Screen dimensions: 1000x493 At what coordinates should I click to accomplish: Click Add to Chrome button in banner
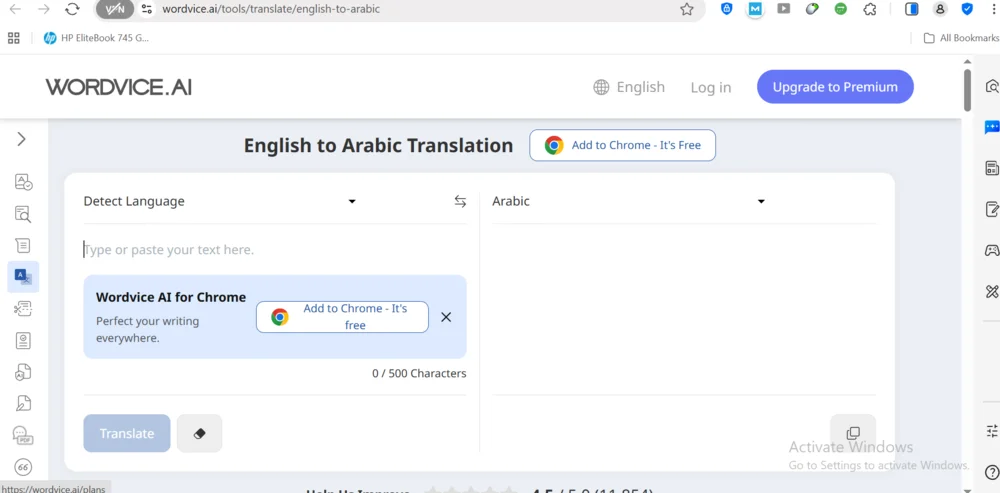[342, 317]
